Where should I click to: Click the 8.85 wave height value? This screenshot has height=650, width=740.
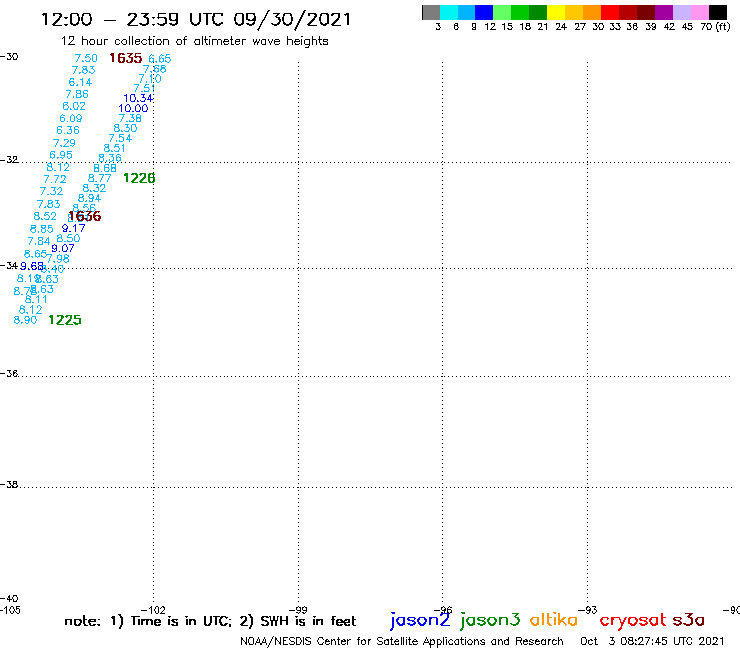pos(42,229)
